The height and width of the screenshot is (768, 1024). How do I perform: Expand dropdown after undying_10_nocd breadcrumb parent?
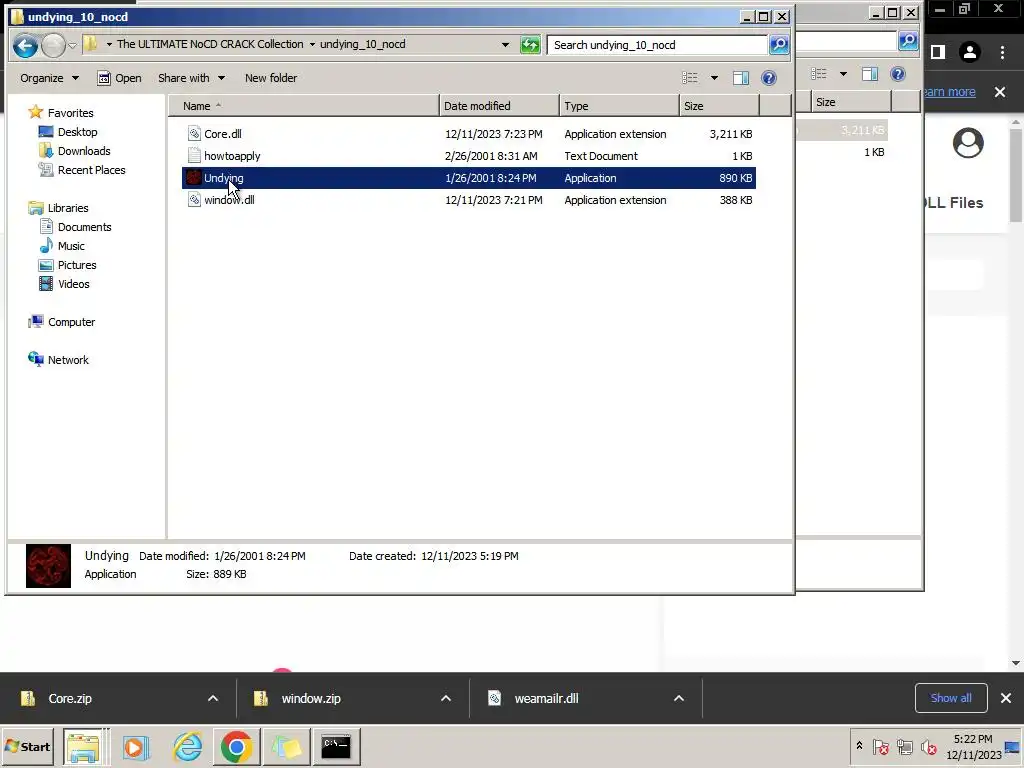[x=312, y=44]
